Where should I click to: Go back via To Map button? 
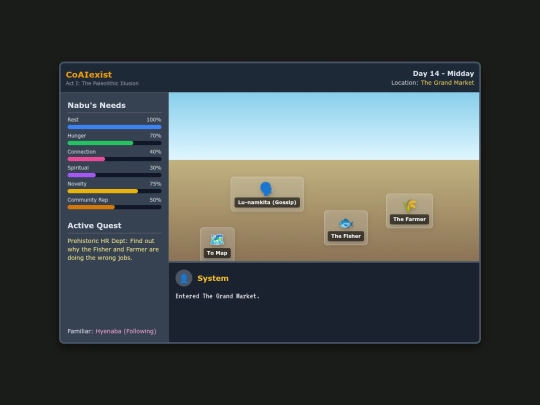(x=217, y=244)
